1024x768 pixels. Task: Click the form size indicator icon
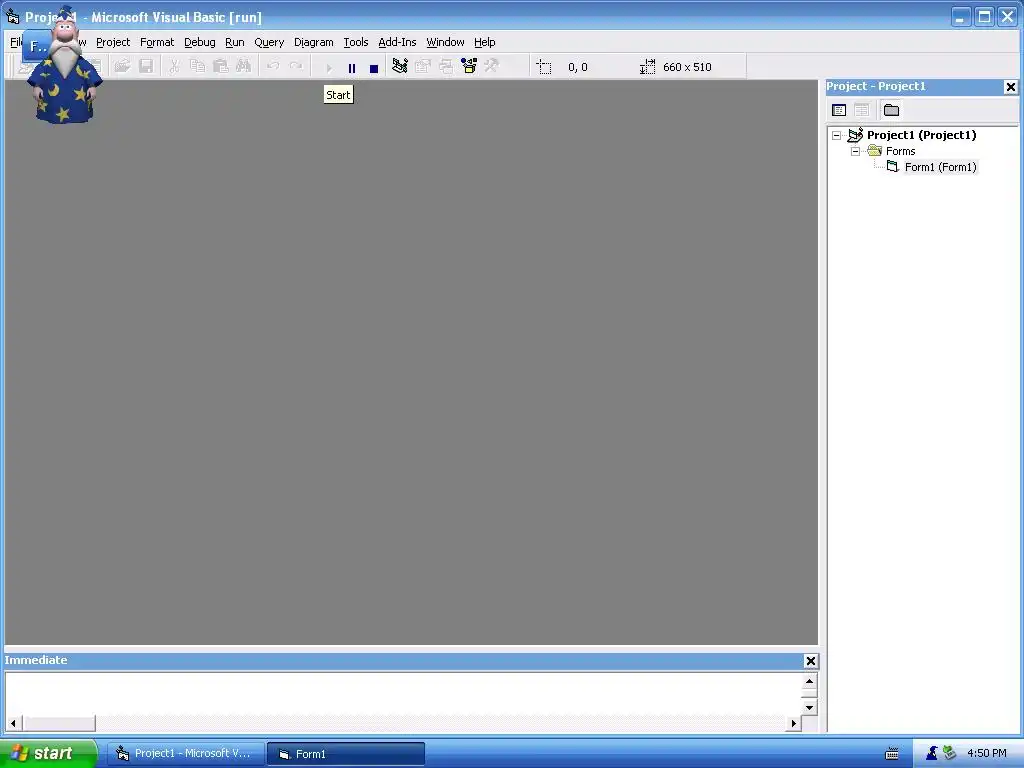tap(647, 67)
